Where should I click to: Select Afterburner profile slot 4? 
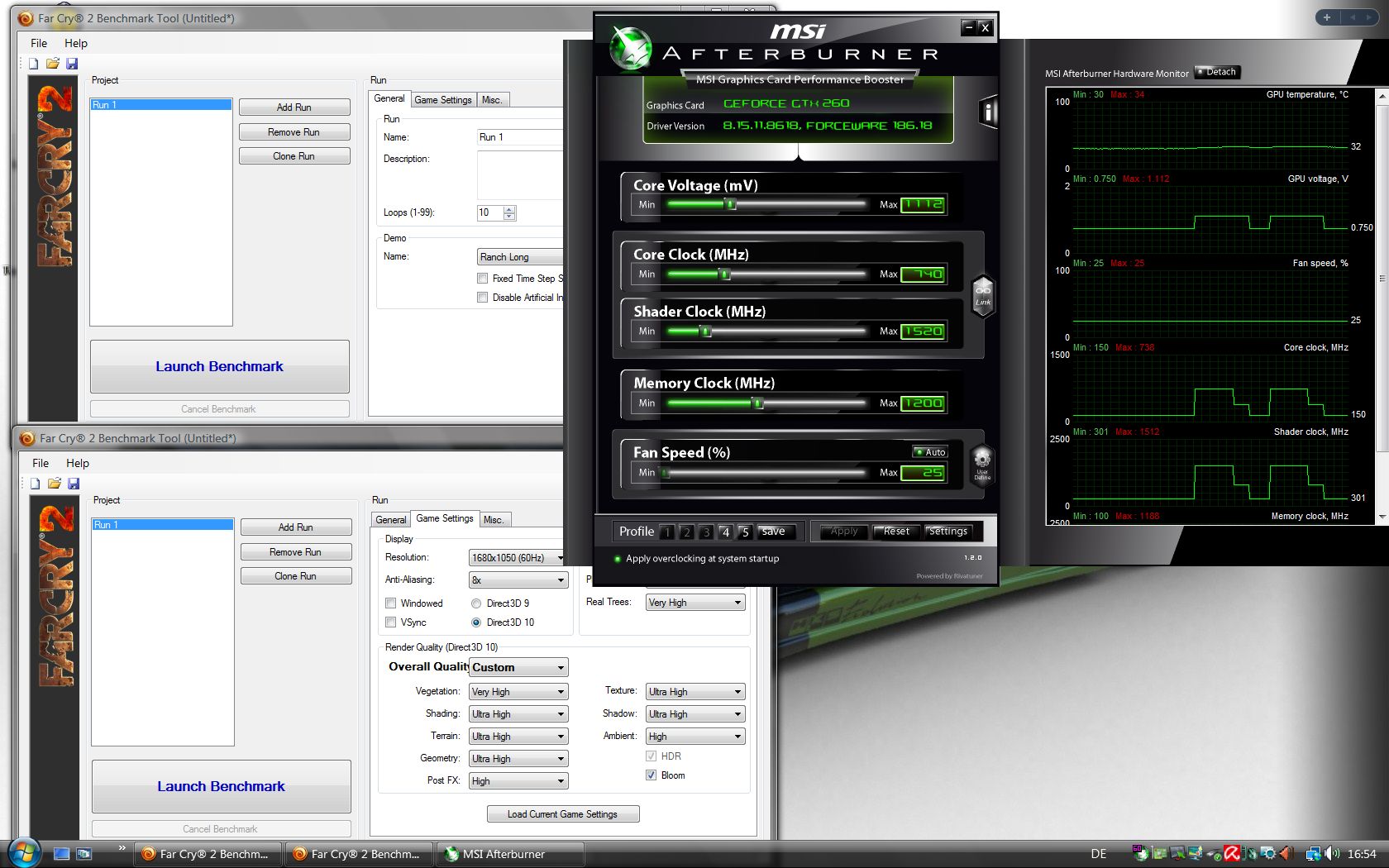pos(725,532)
